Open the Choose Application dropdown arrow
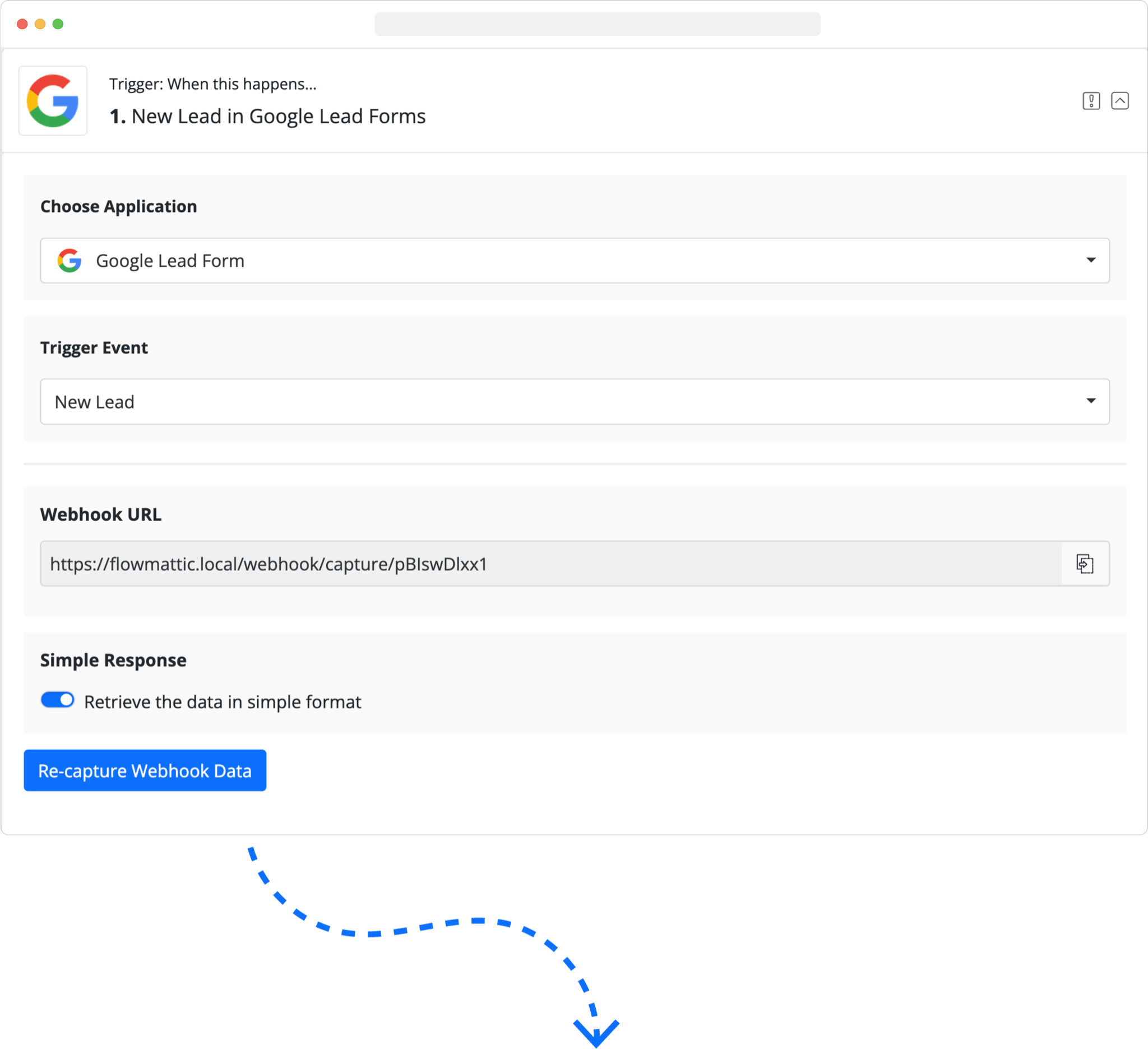Screen dimensions: 1148x1049 1090,260
